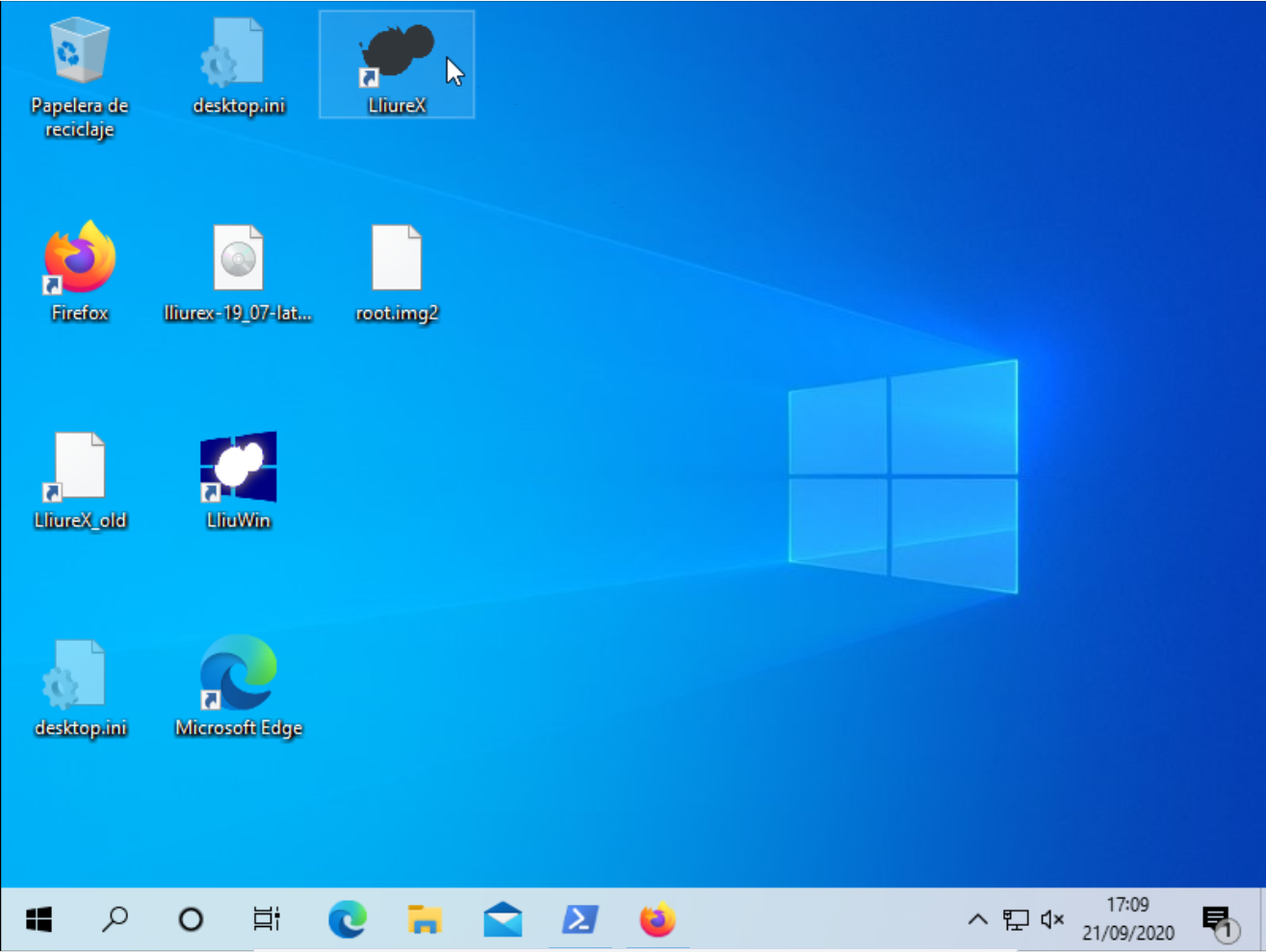Open File Explorer from the taskbar
The width and height of the screenshot is (1266, 952).
click(425, 919)
